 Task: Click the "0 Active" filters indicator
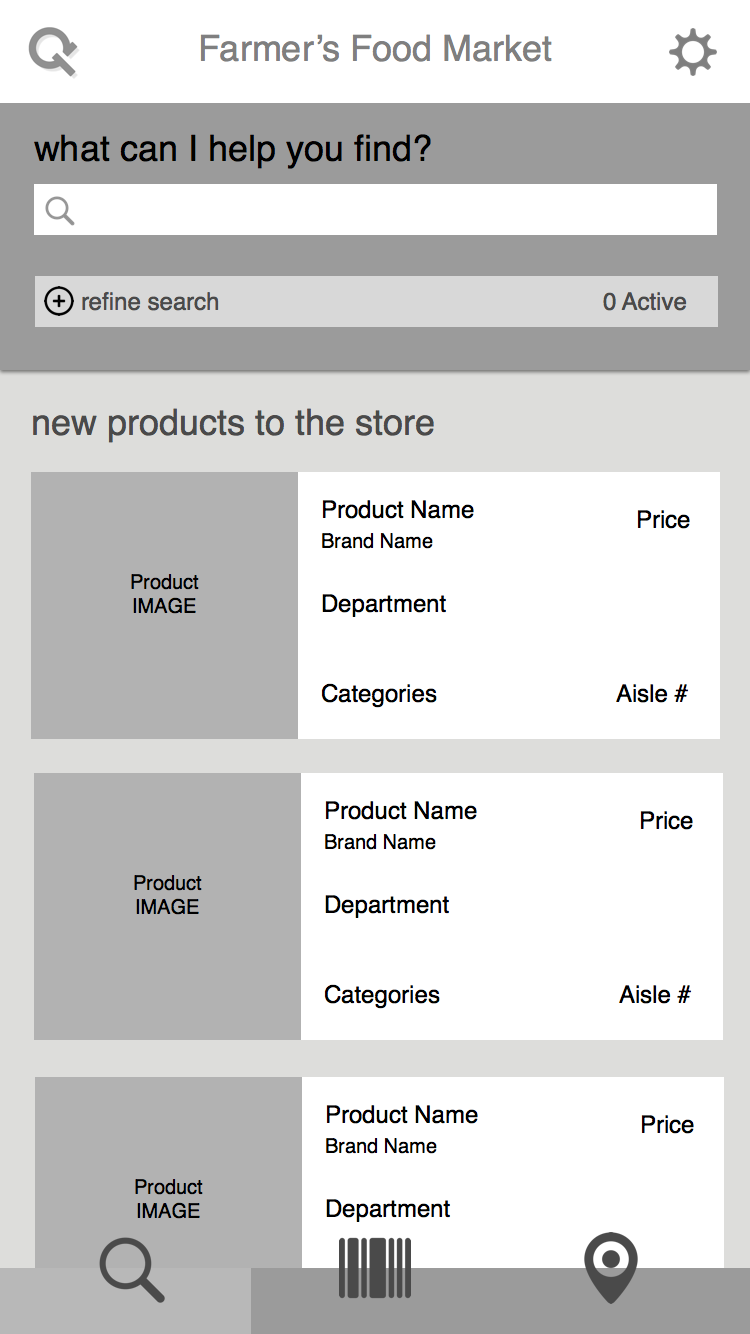tap(644, 302)
